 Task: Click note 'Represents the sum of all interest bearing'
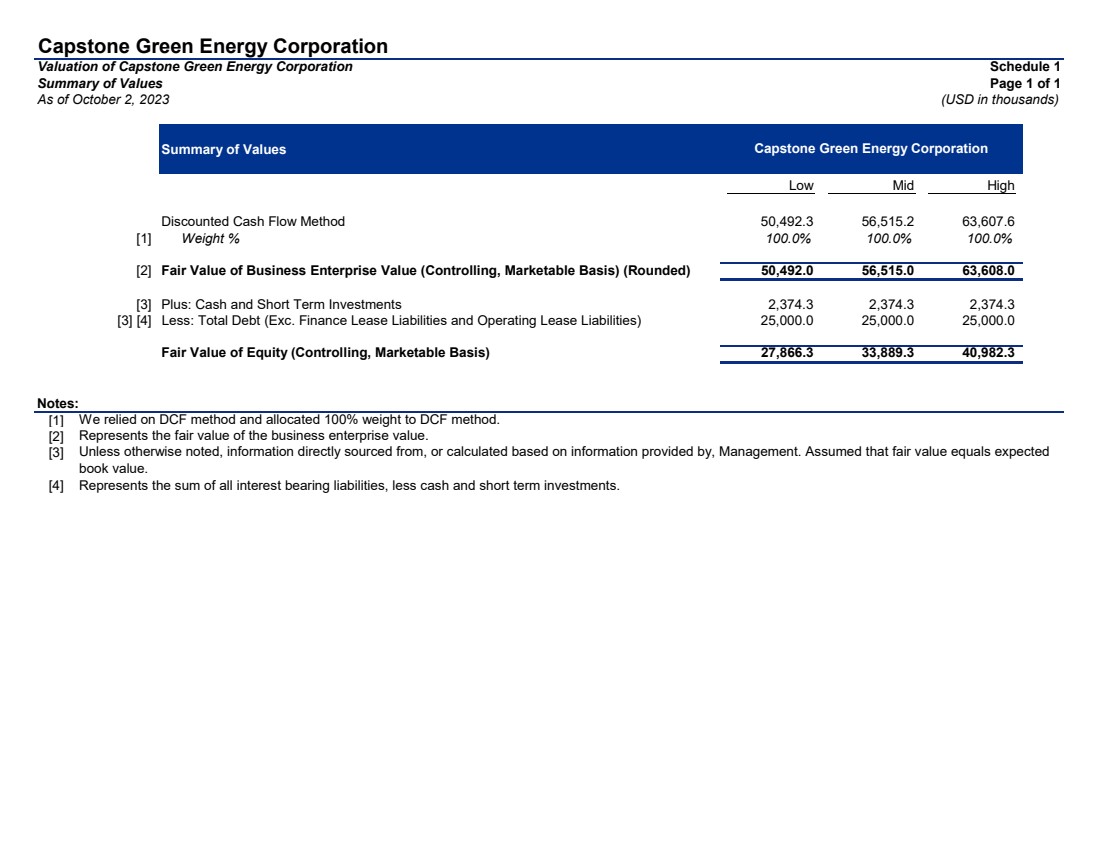coord(349,486)
